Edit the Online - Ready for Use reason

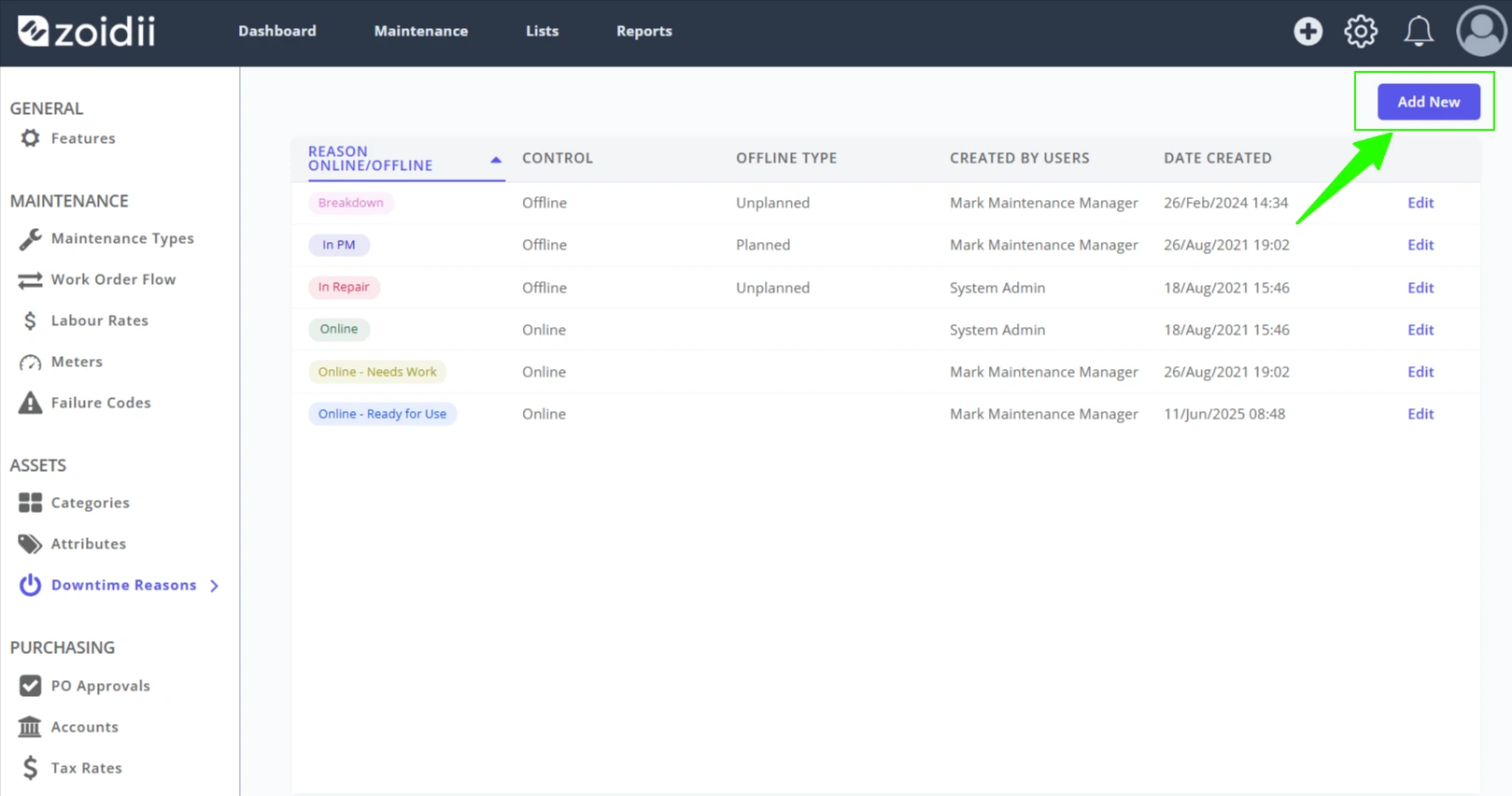coord(1420,414)
